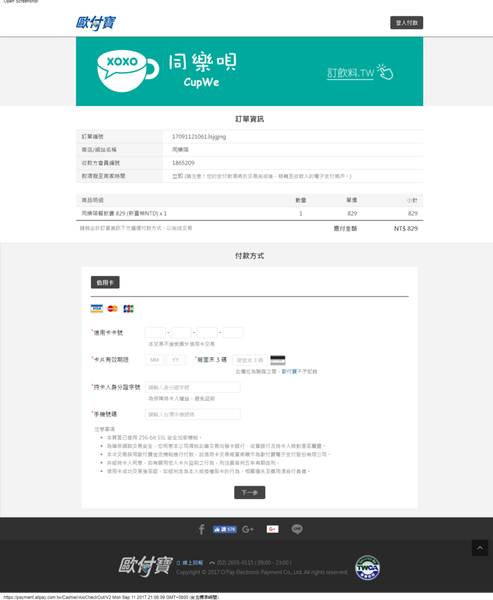Click the pointing hand icon in banner
Image resolution: width=493 pixels, height=600 pixels.
coord(385,72)
